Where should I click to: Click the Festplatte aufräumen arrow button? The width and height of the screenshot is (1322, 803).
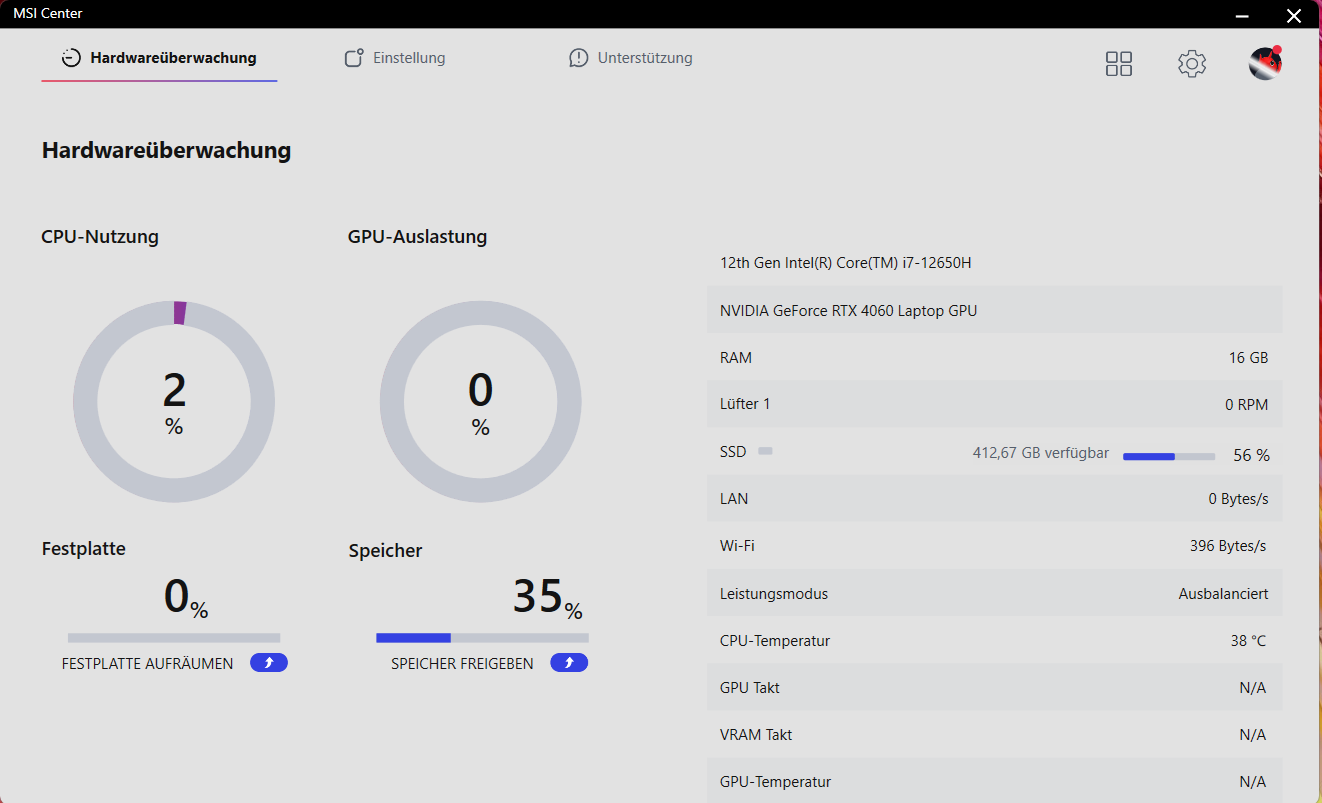click(x=269, y=663)
